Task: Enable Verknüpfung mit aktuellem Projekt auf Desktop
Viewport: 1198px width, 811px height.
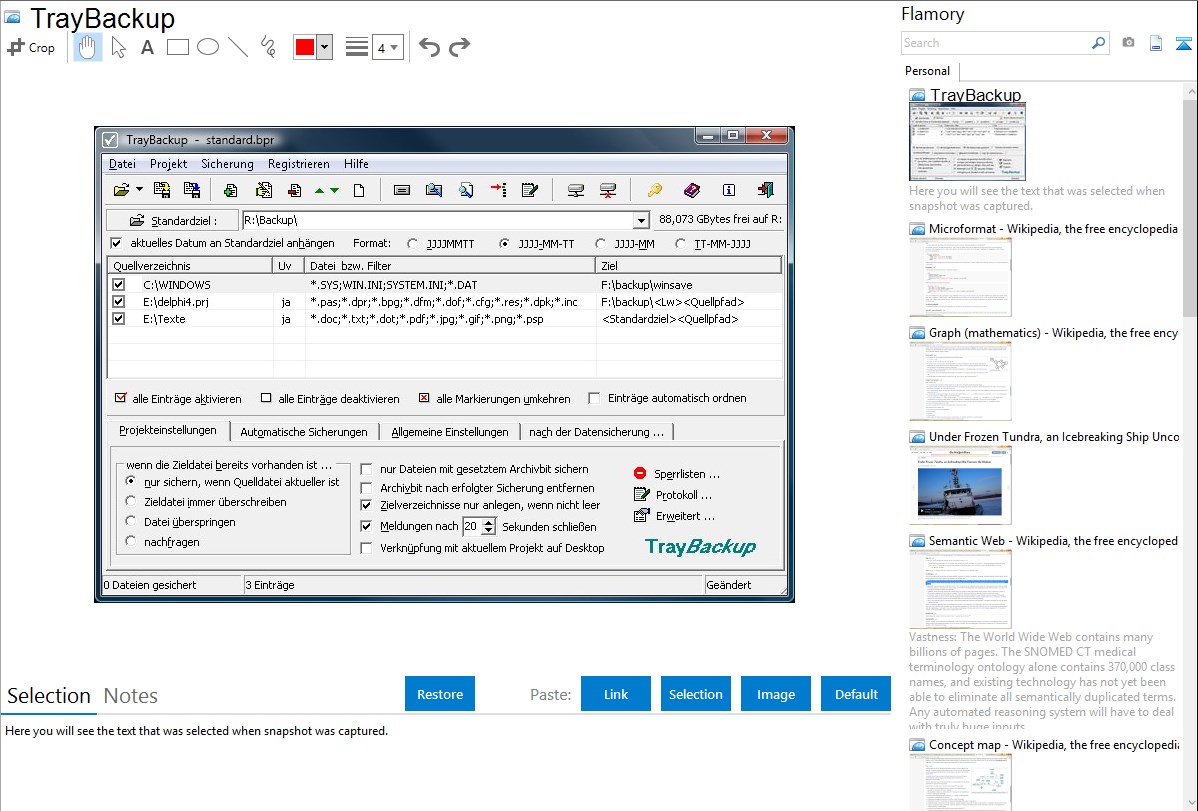Action: point(366,547)
